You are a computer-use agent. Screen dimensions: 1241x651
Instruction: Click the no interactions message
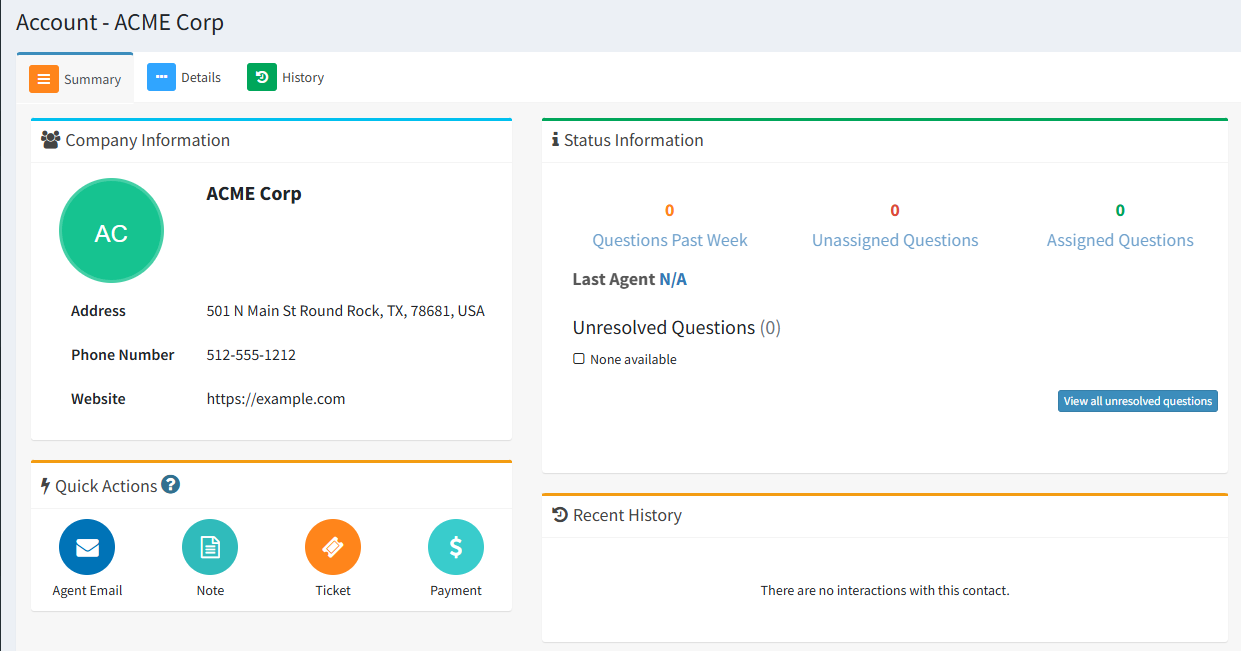885,590
